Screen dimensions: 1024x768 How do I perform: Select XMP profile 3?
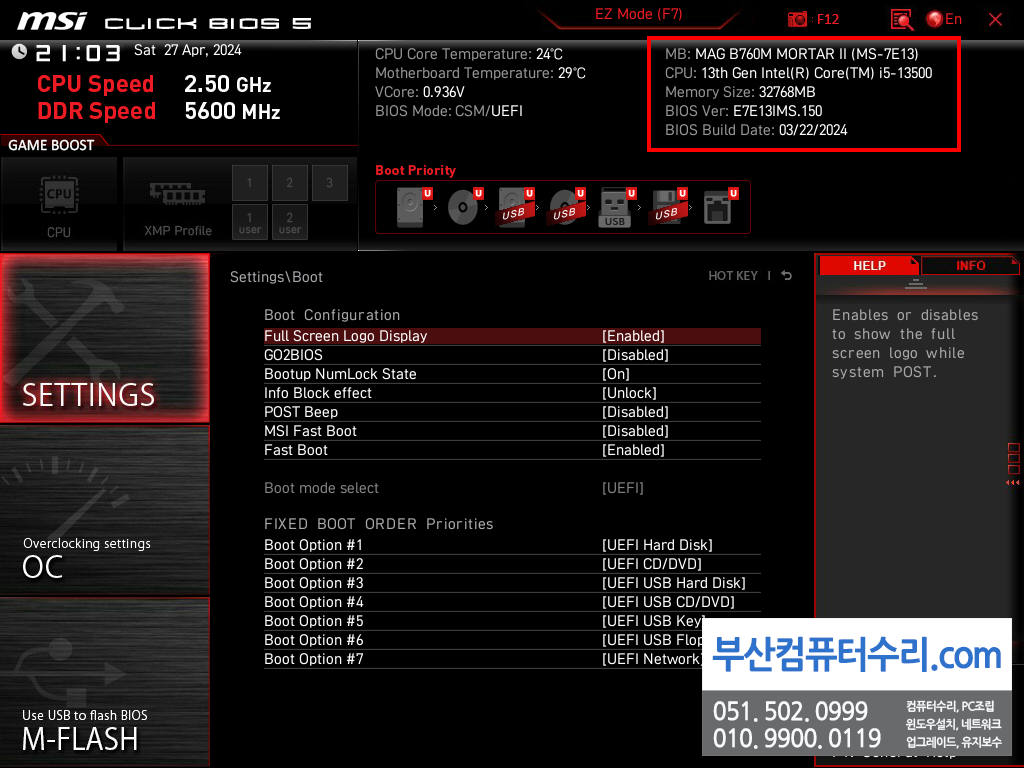(329, 183)
